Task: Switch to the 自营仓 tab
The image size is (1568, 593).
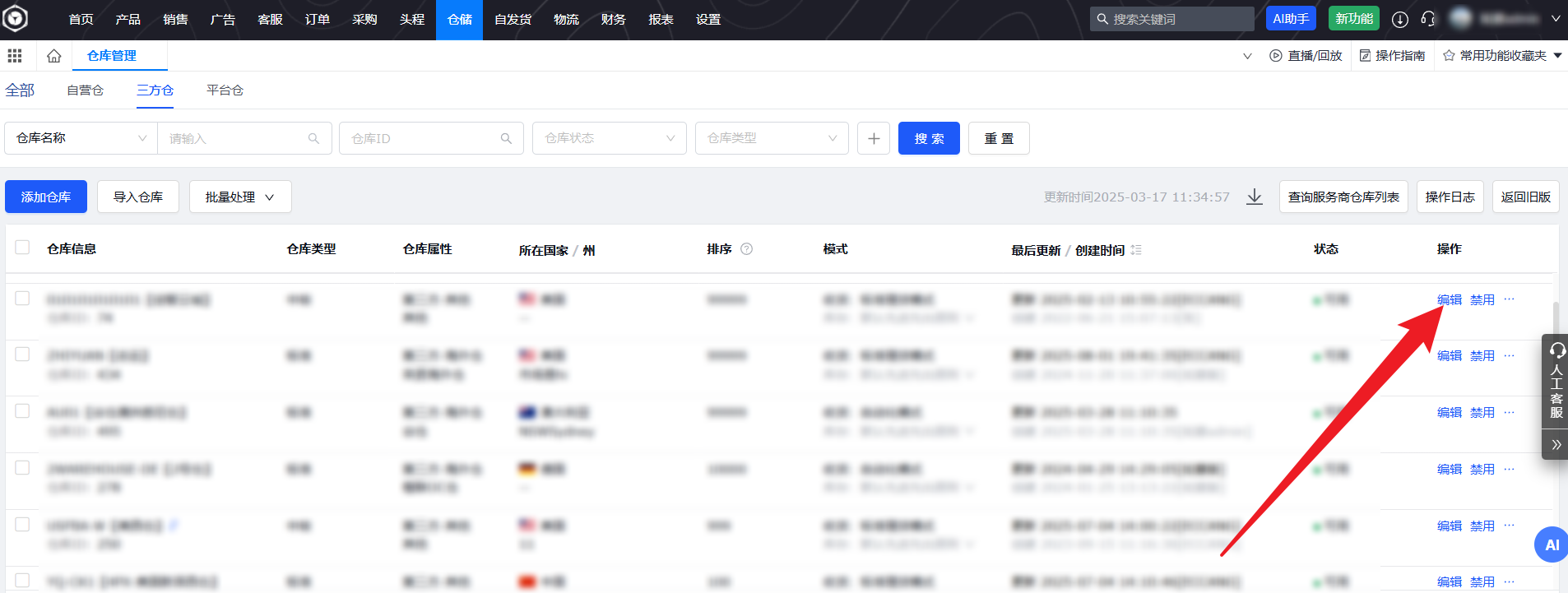Action: pyautogui.click(x=85, y=90)
